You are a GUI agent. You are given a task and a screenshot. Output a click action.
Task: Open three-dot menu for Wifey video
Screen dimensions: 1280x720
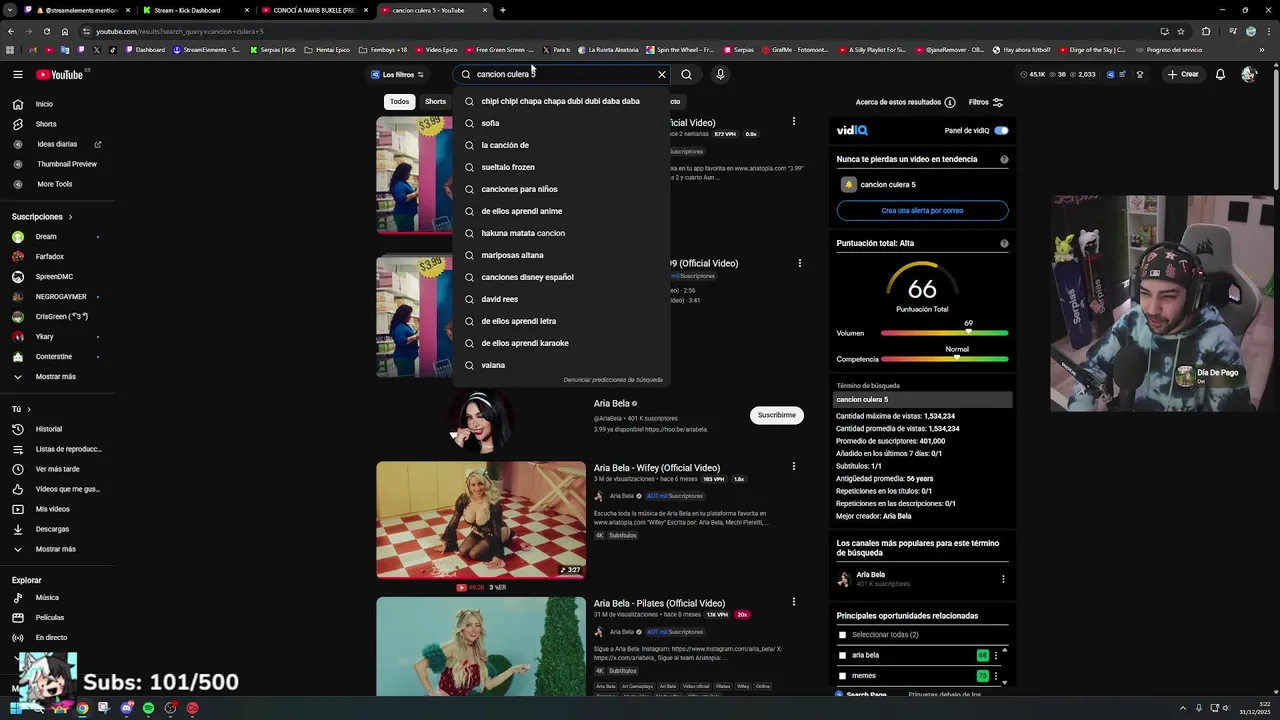(x=794, y=466)
